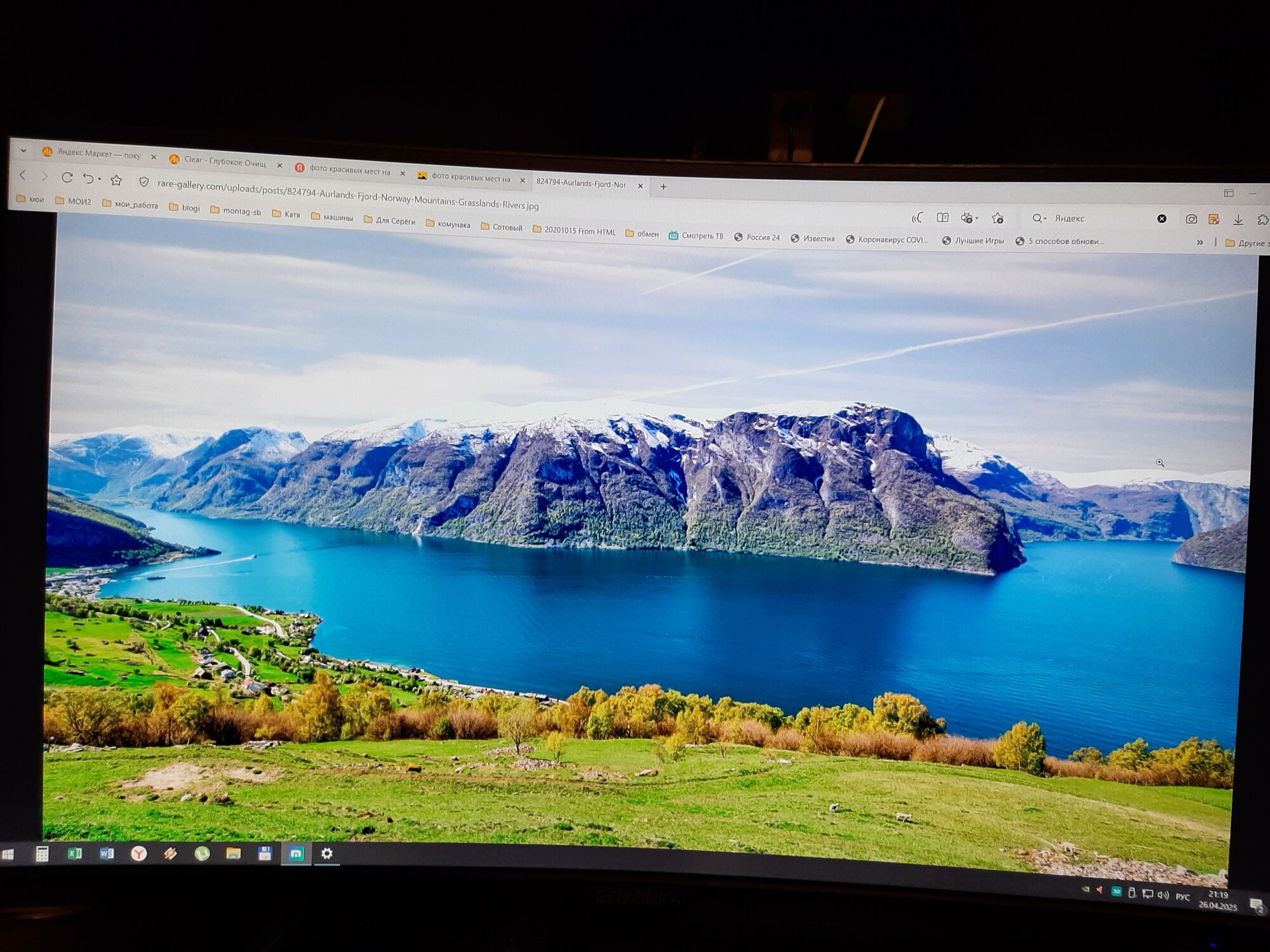Click the rare-gallery.com URL address field
Image resolution: width=1270 pixels, height=952 pixels.
348,195
